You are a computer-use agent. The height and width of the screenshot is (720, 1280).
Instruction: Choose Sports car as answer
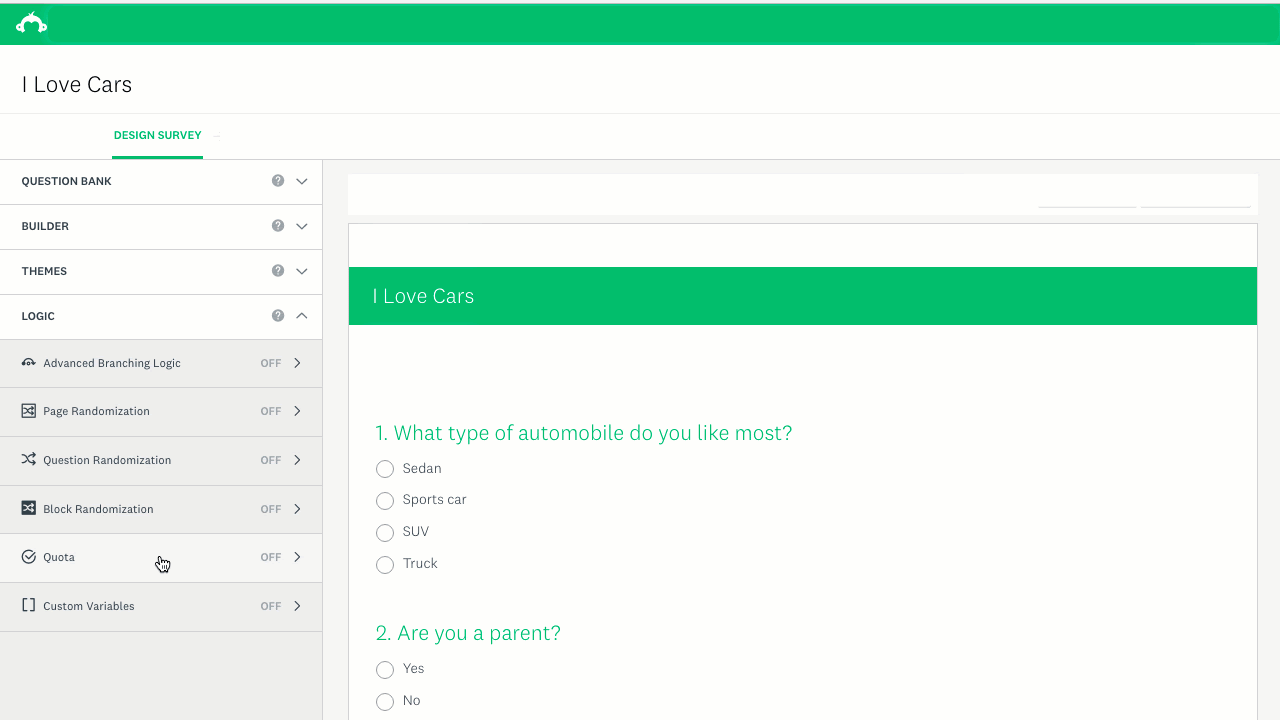coord(385,500)
